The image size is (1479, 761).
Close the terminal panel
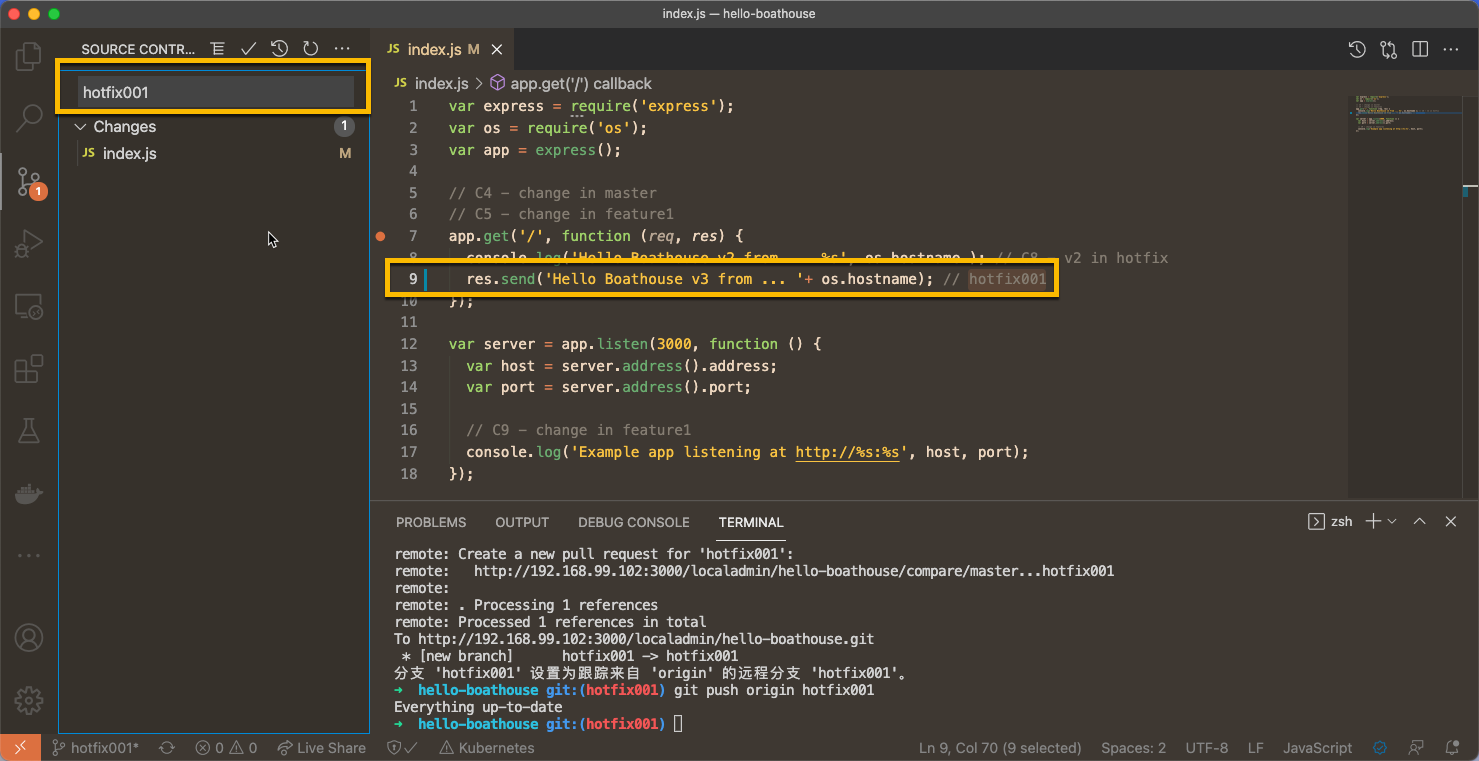(x=1450, y=521)
